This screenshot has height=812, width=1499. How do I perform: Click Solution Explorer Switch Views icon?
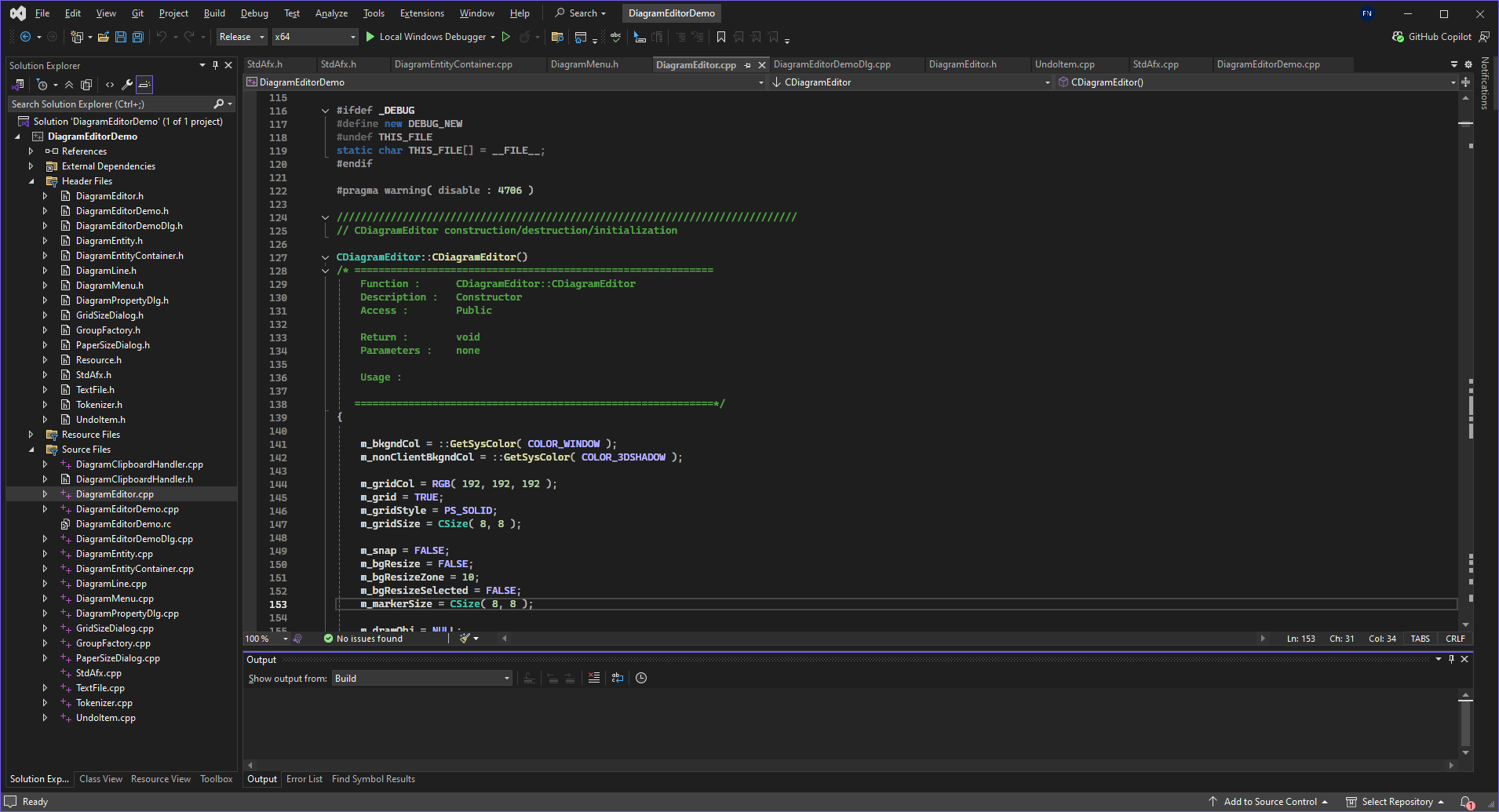pyautogui.click(x=17, y=85)
